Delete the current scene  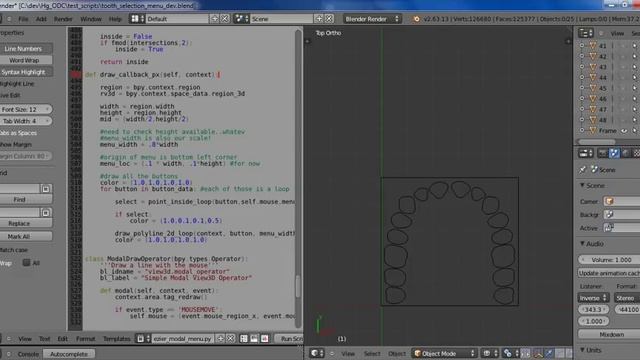(x=329, y=19)
